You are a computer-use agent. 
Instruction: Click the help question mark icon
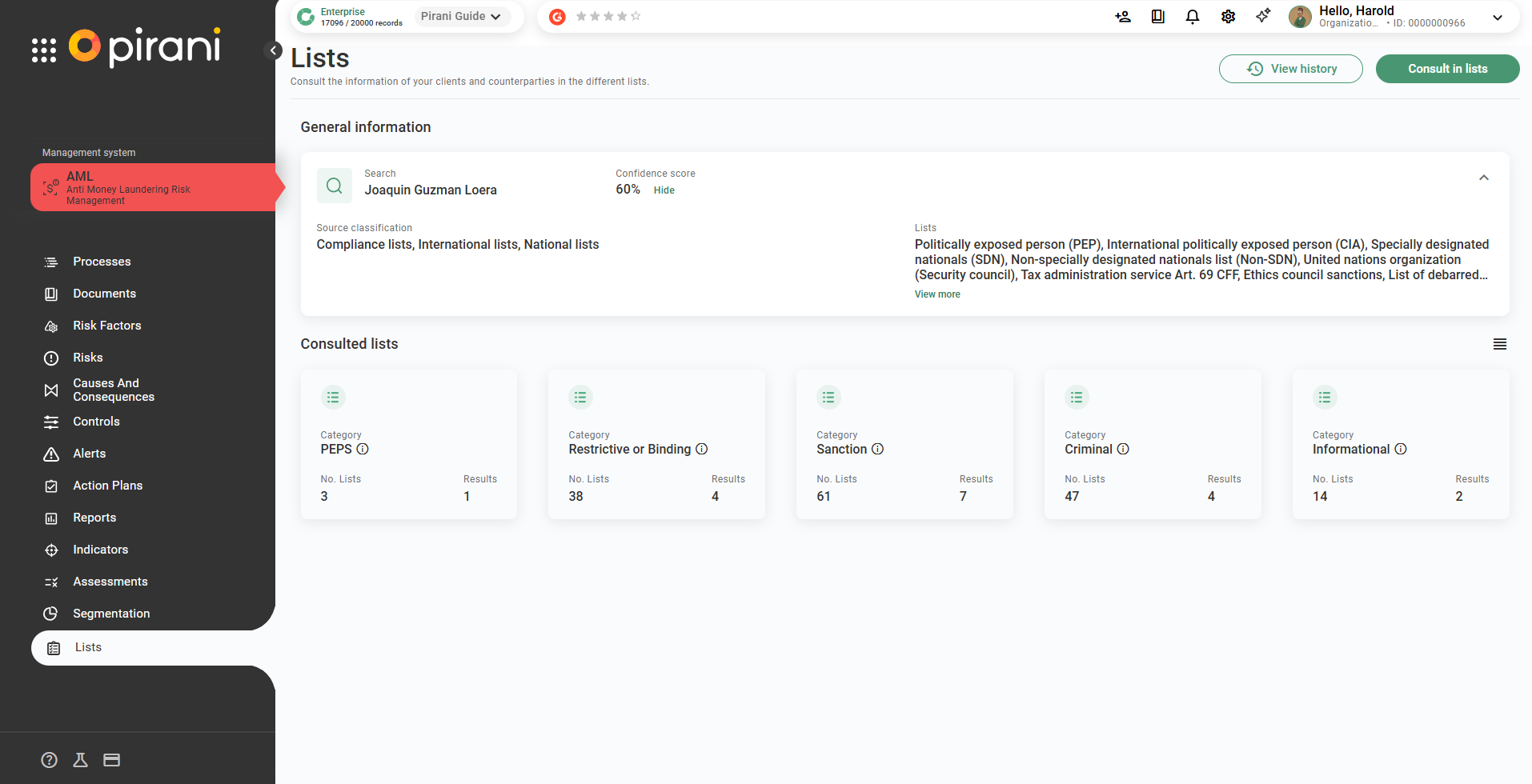click(x=50, y=760)
